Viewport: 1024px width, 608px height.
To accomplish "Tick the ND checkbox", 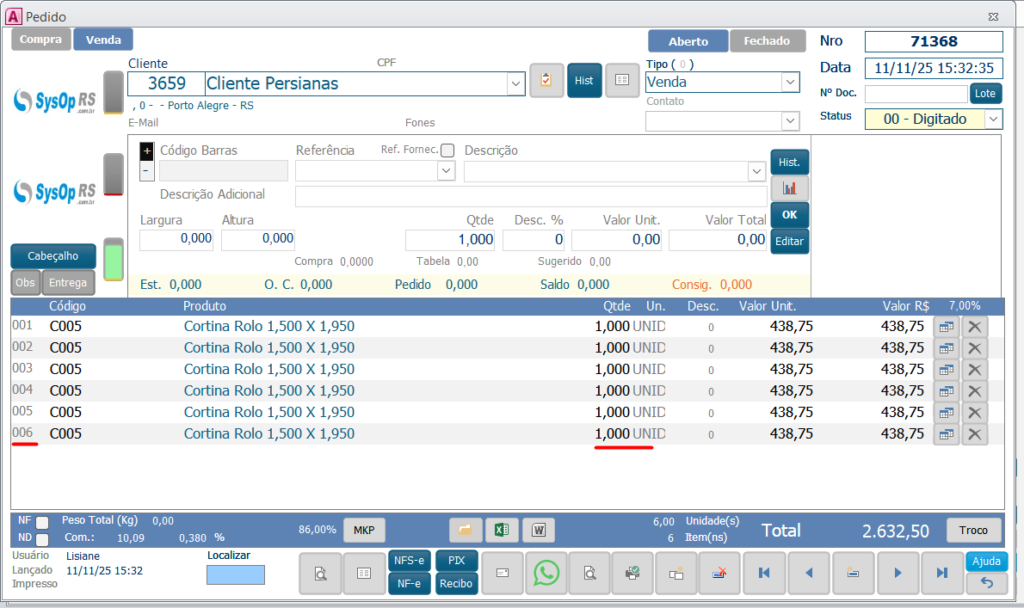I will (42, 539).
